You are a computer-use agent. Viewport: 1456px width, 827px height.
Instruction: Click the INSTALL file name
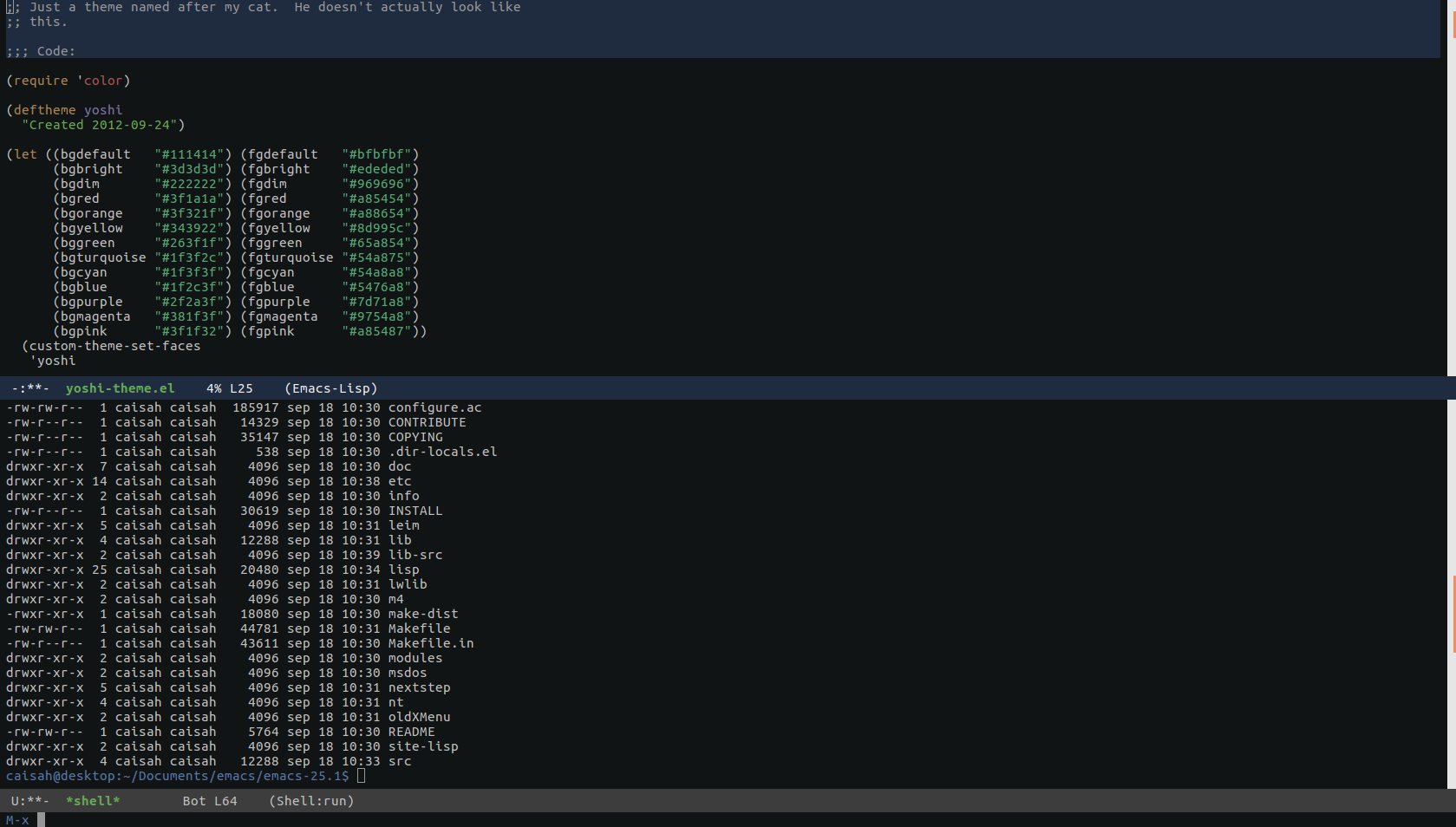point(415,511)
